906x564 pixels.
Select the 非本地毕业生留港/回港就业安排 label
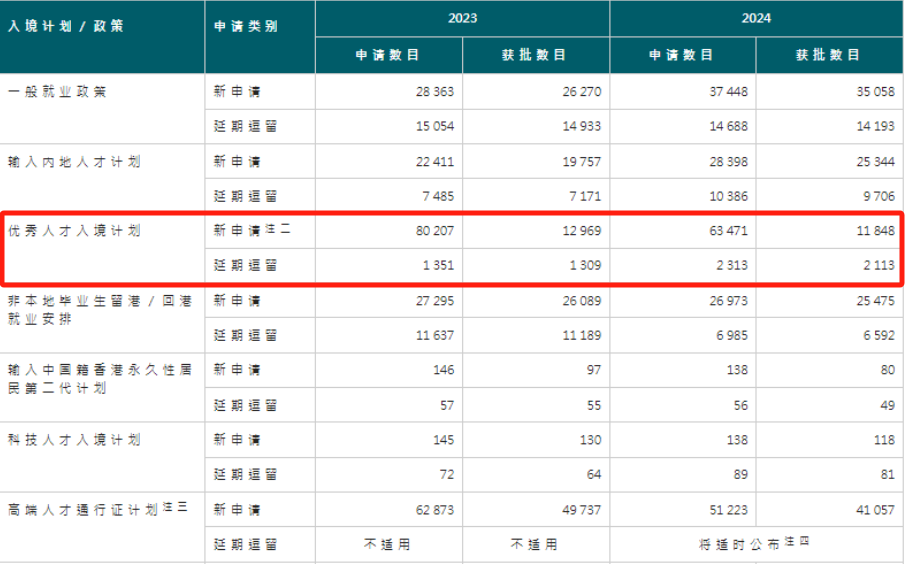tap(100, 309)
